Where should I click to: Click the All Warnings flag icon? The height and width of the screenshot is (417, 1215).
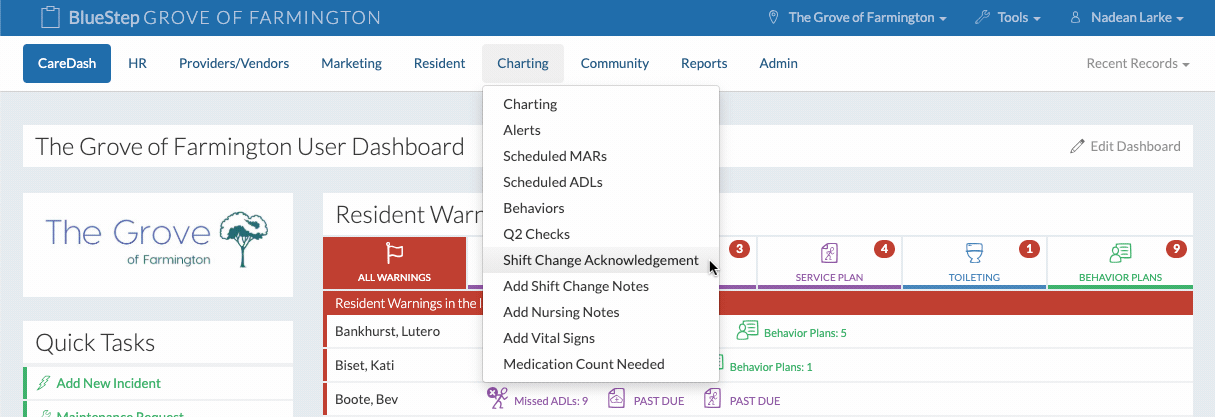(x=394, y=254)
